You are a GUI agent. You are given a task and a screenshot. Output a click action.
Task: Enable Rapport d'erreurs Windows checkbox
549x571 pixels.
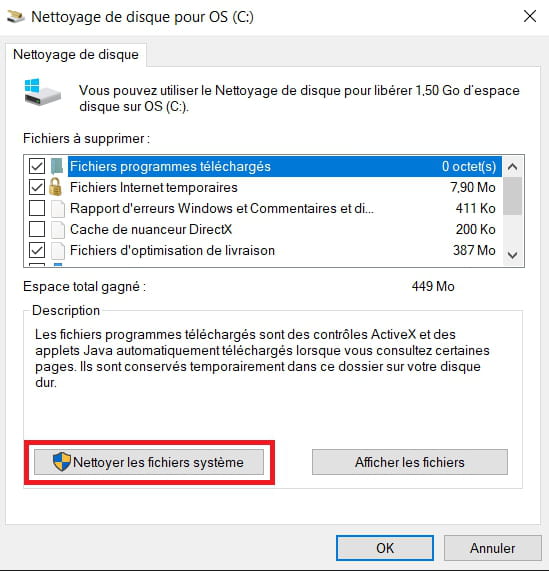point(37,208)
